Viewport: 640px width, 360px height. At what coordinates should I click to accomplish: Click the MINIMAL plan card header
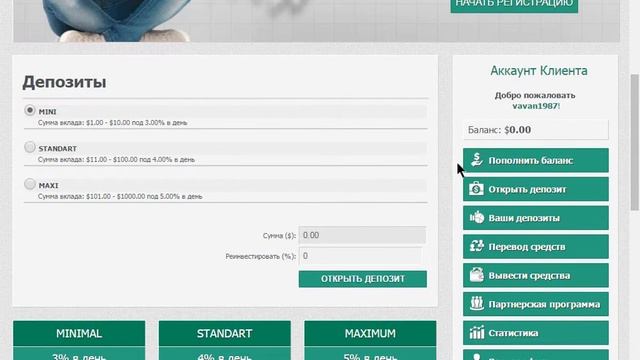79,333
